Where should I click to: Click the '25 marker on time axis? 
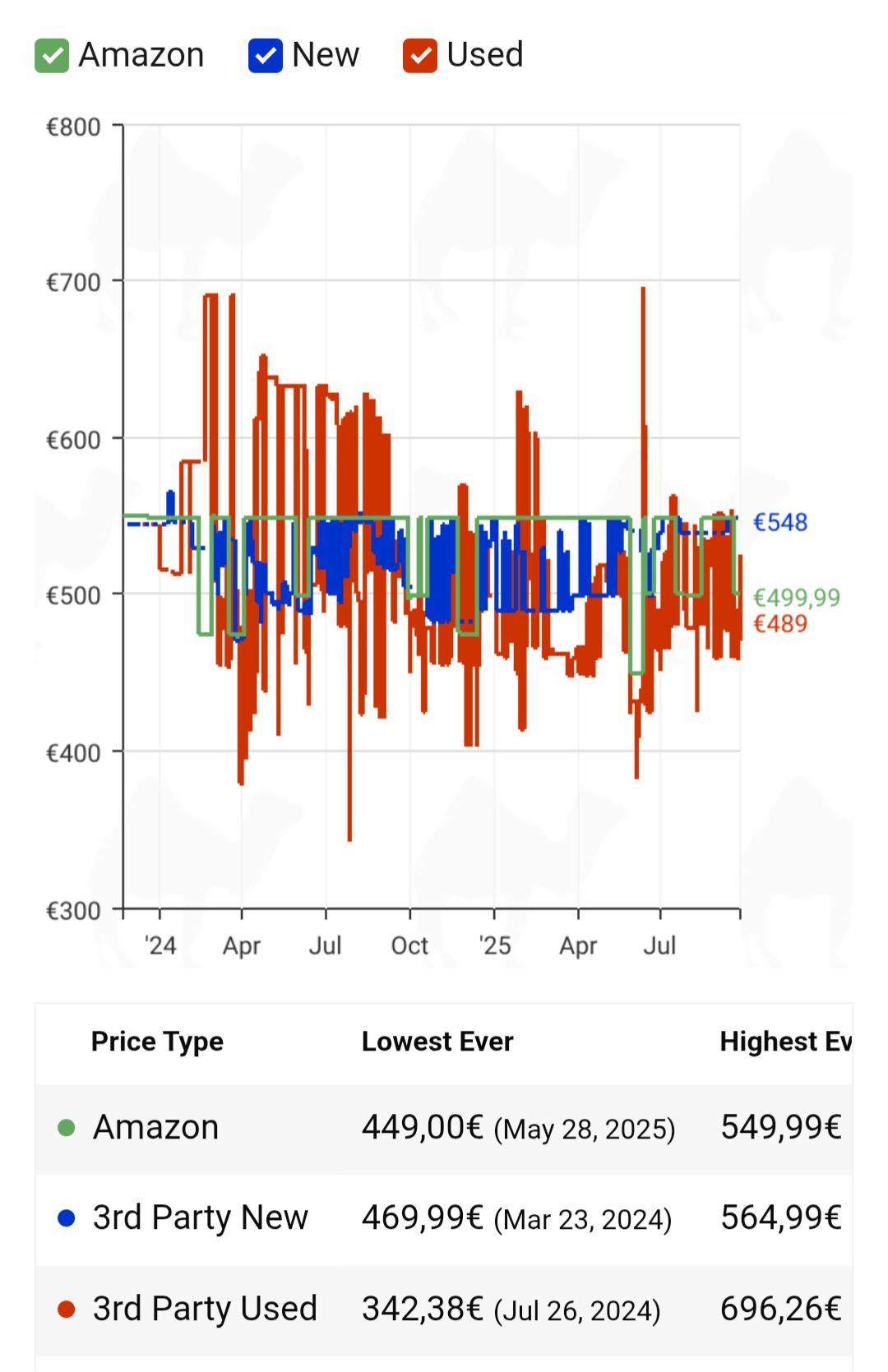pos(495,946)
